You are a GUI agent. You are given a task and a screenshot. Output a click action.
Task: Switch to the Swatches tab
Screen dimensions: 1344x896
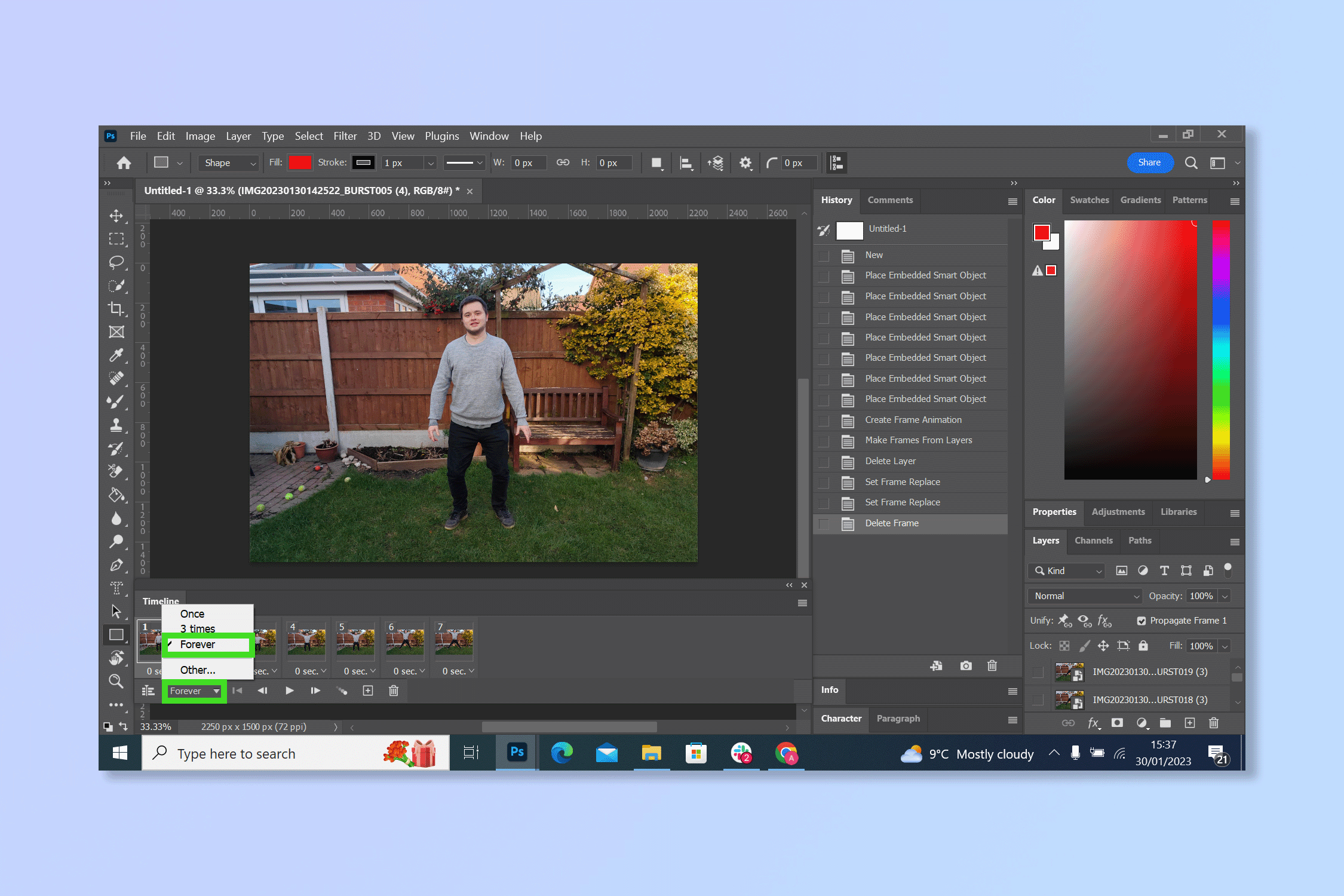tap(1089, 200)
